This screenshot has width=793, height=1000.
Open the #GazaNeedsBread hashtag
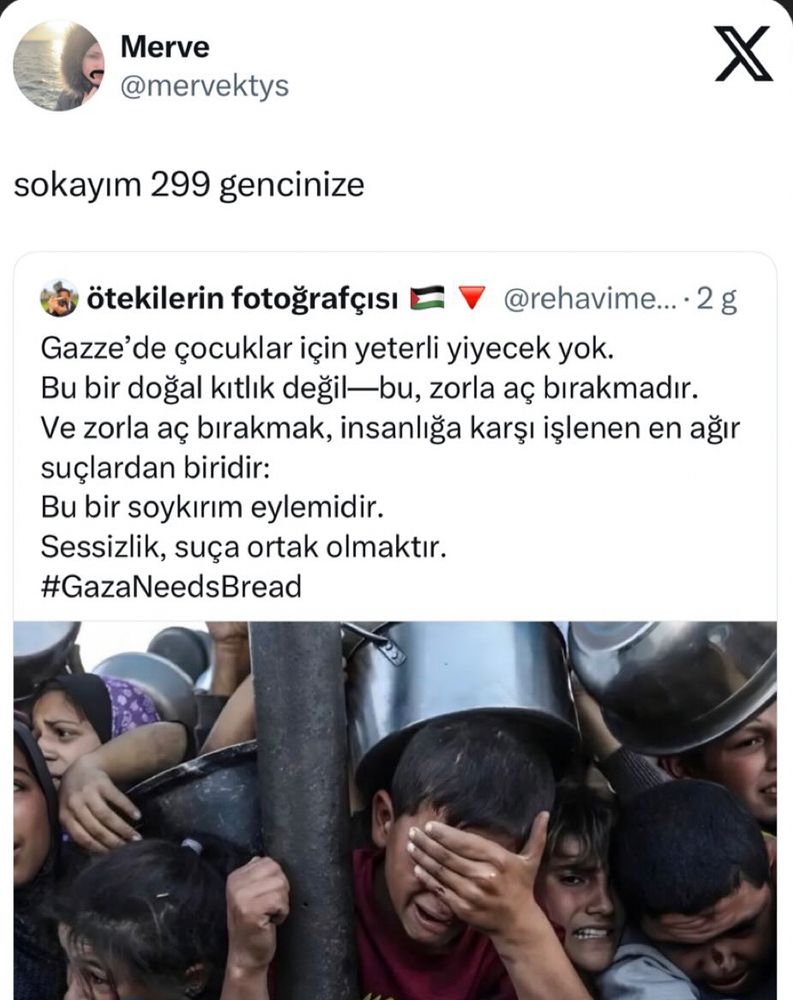(171, 587)
